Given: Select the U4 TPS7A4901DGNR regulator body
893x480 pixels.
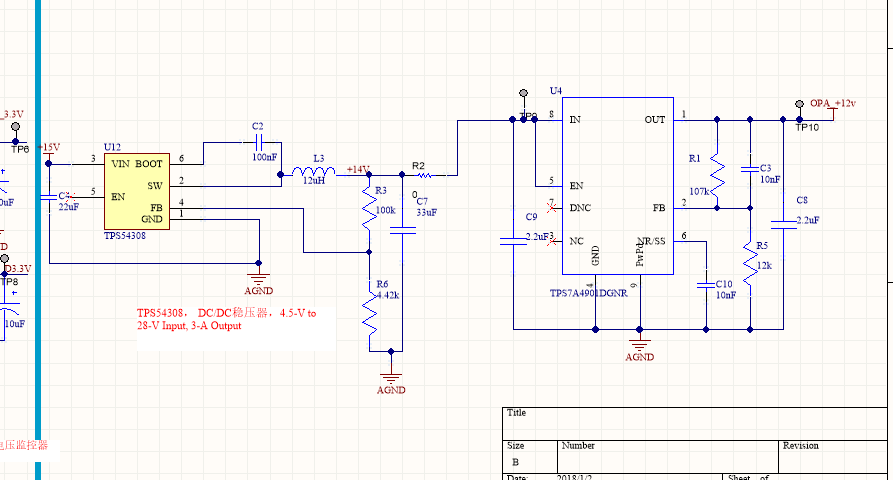Looking at the screenshot, I should (x=618, y=186).
